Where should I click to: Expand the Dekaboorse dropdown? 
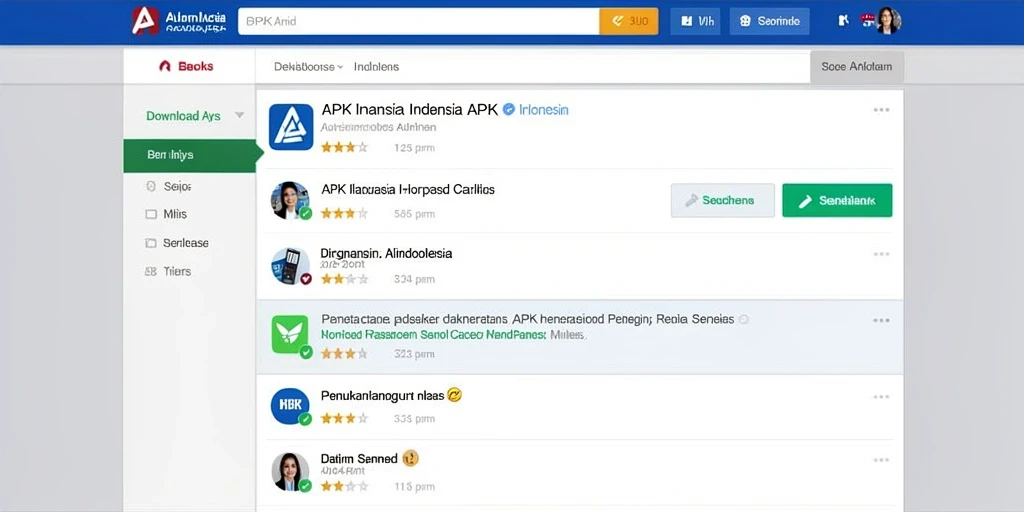pyautogui.click(x=308, y=67)
